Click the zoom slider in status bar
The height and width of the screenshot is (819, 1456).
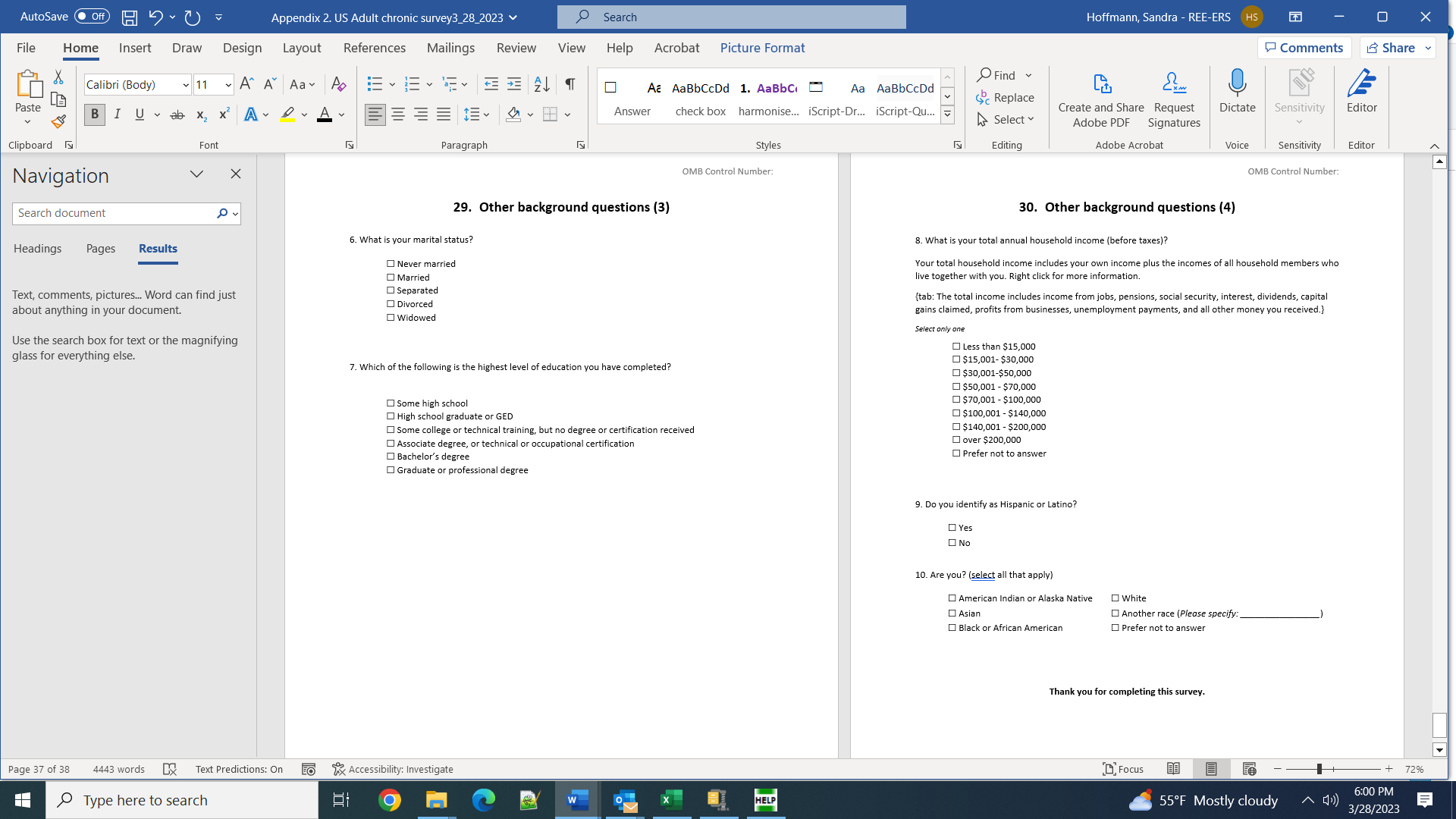coord(1319,769)
